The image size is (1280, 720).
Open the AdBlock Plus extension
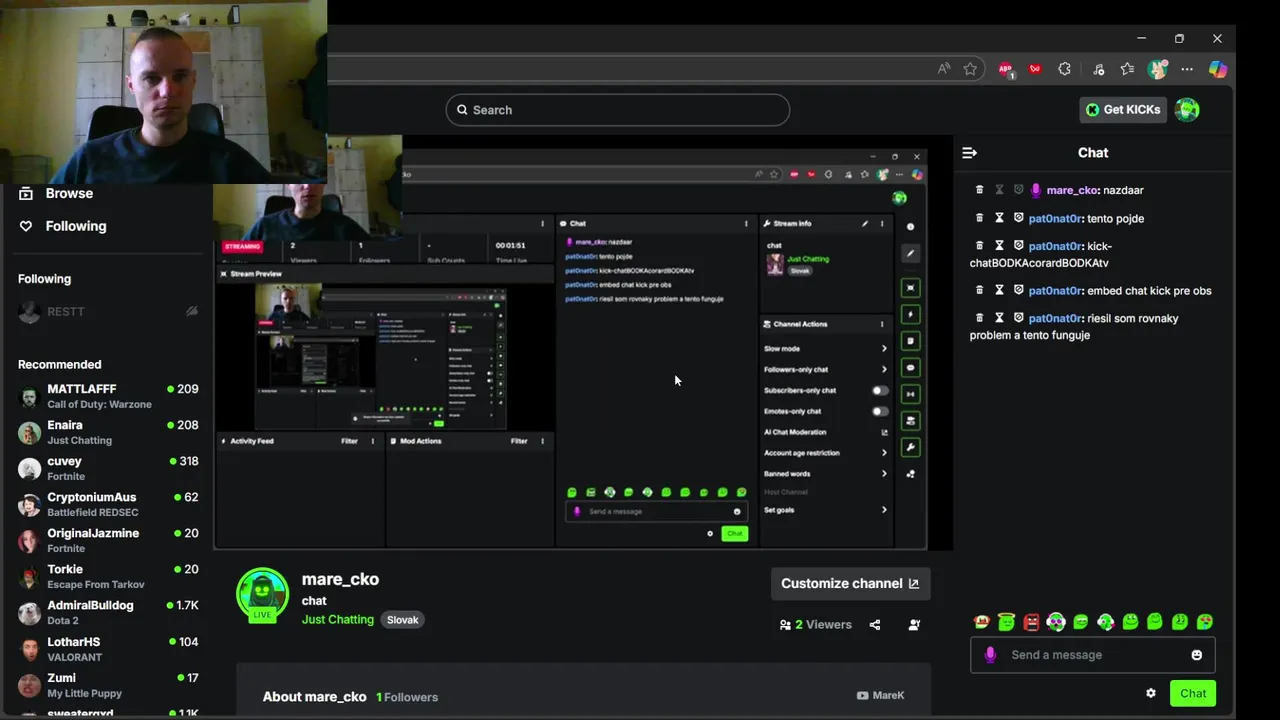(x=1006, y=69)
